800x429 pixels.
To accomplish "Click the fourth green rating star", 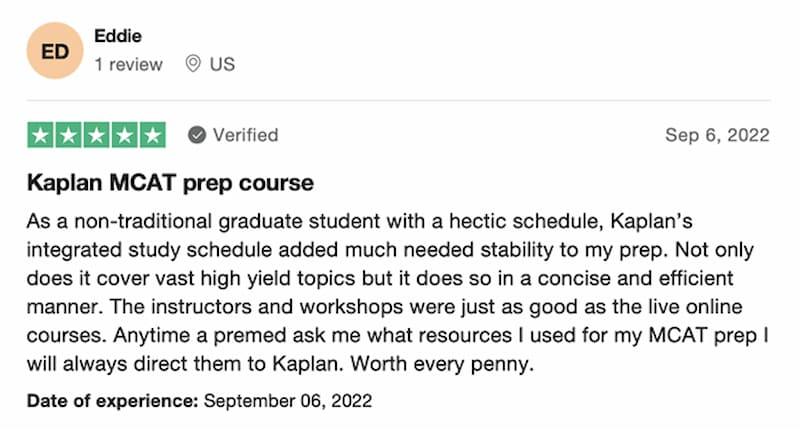I will click(x=124, y=135).
